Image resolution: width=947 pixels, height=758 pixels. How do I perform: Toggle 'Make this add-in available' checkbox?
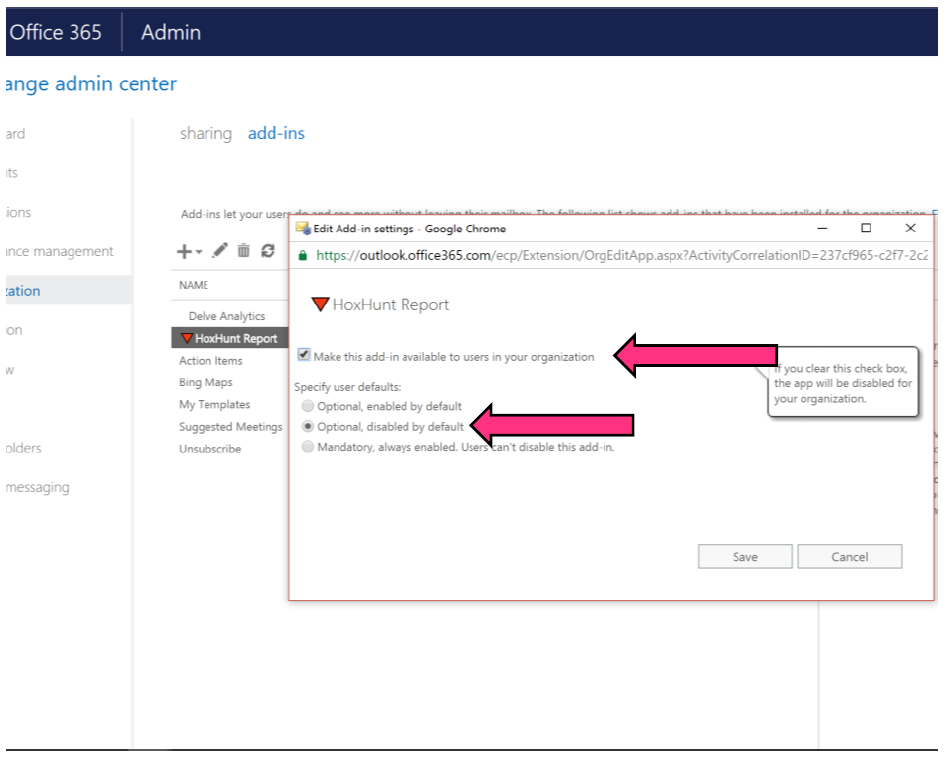(304, 355)
